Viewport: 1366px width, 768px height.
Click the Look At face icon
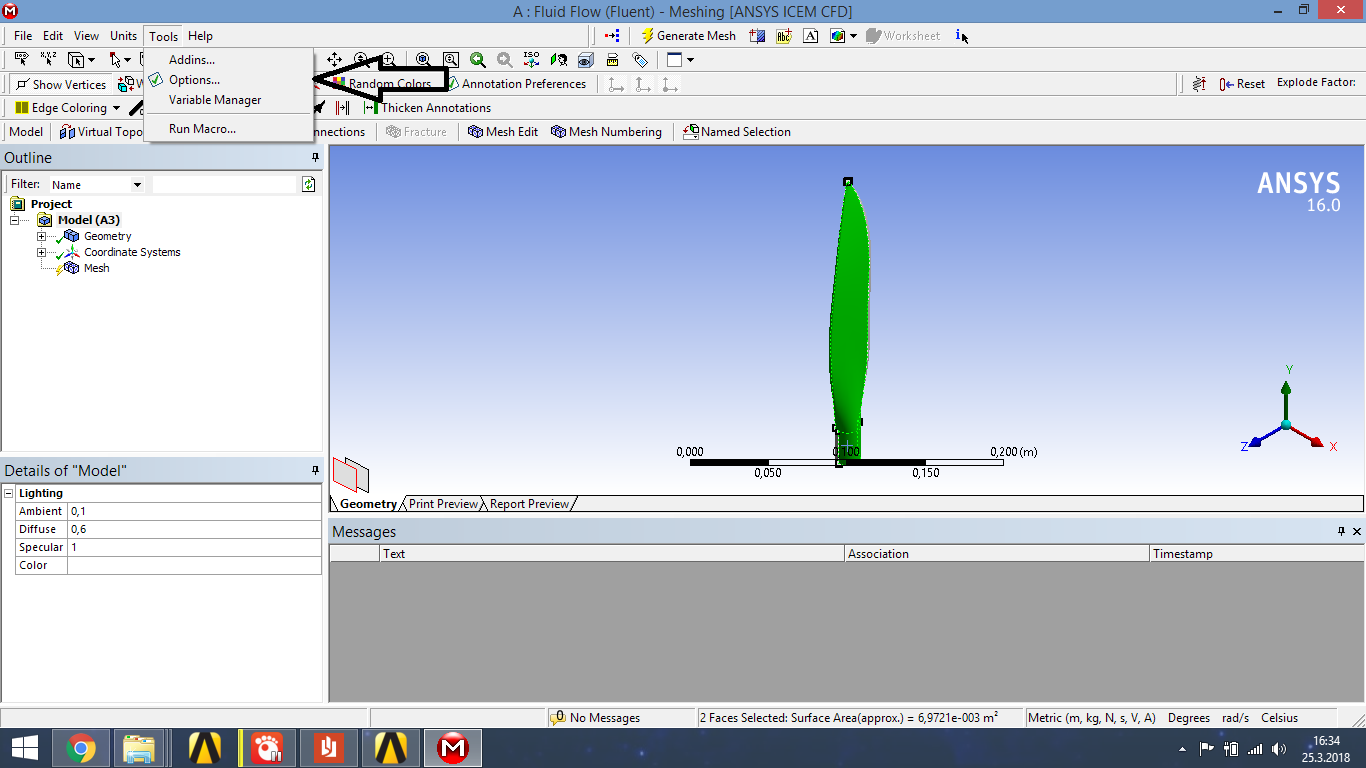[x=559, y=60]
